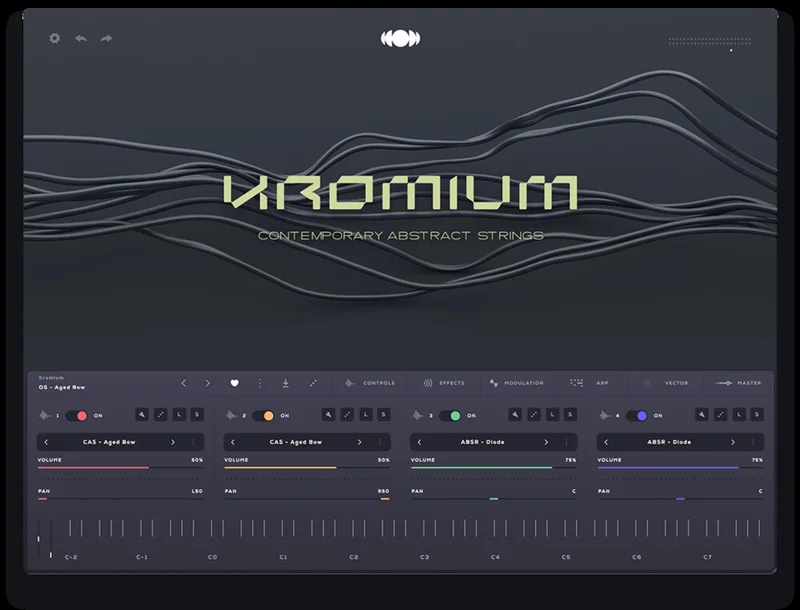Go to previous preset with left chevron
Viewport: 800px width, 610px height.
pos(184,383)
